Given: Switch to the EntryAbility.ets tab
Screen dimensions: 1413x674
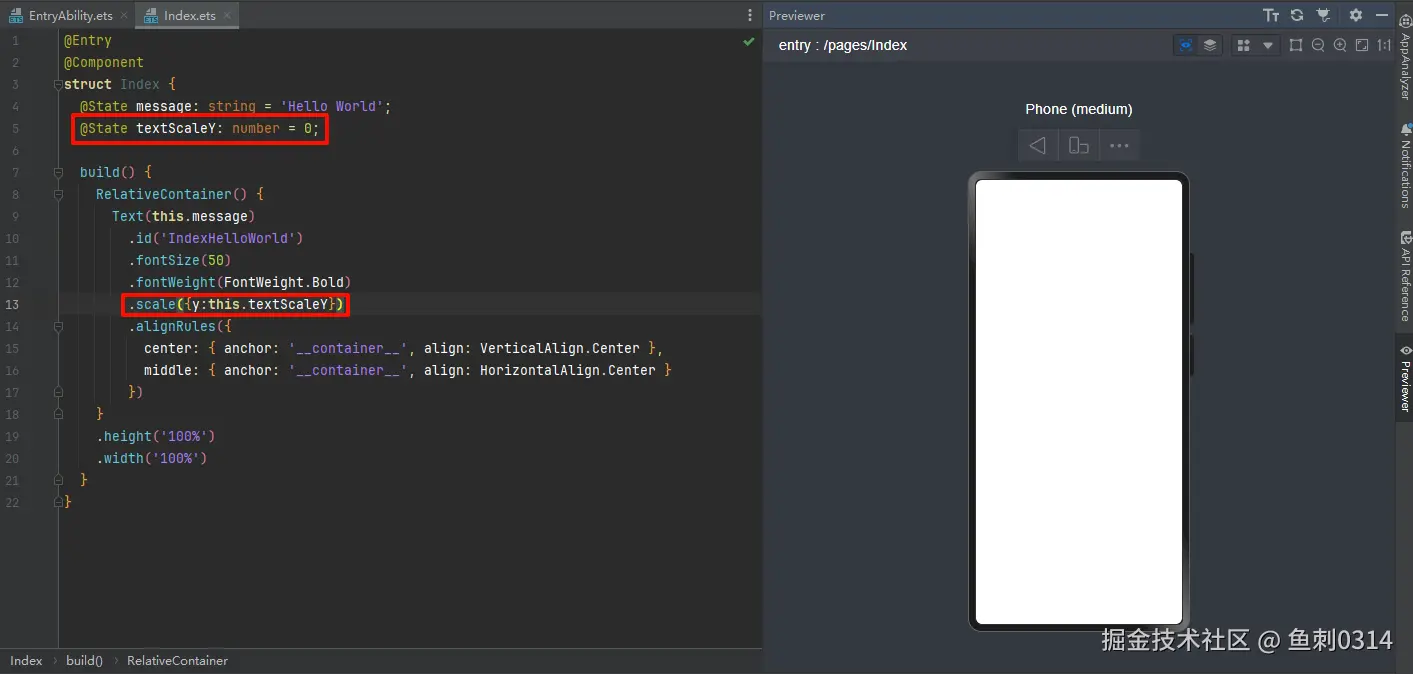Looking at the screenshot, I should pyautogui.click(x=70, y=16).
